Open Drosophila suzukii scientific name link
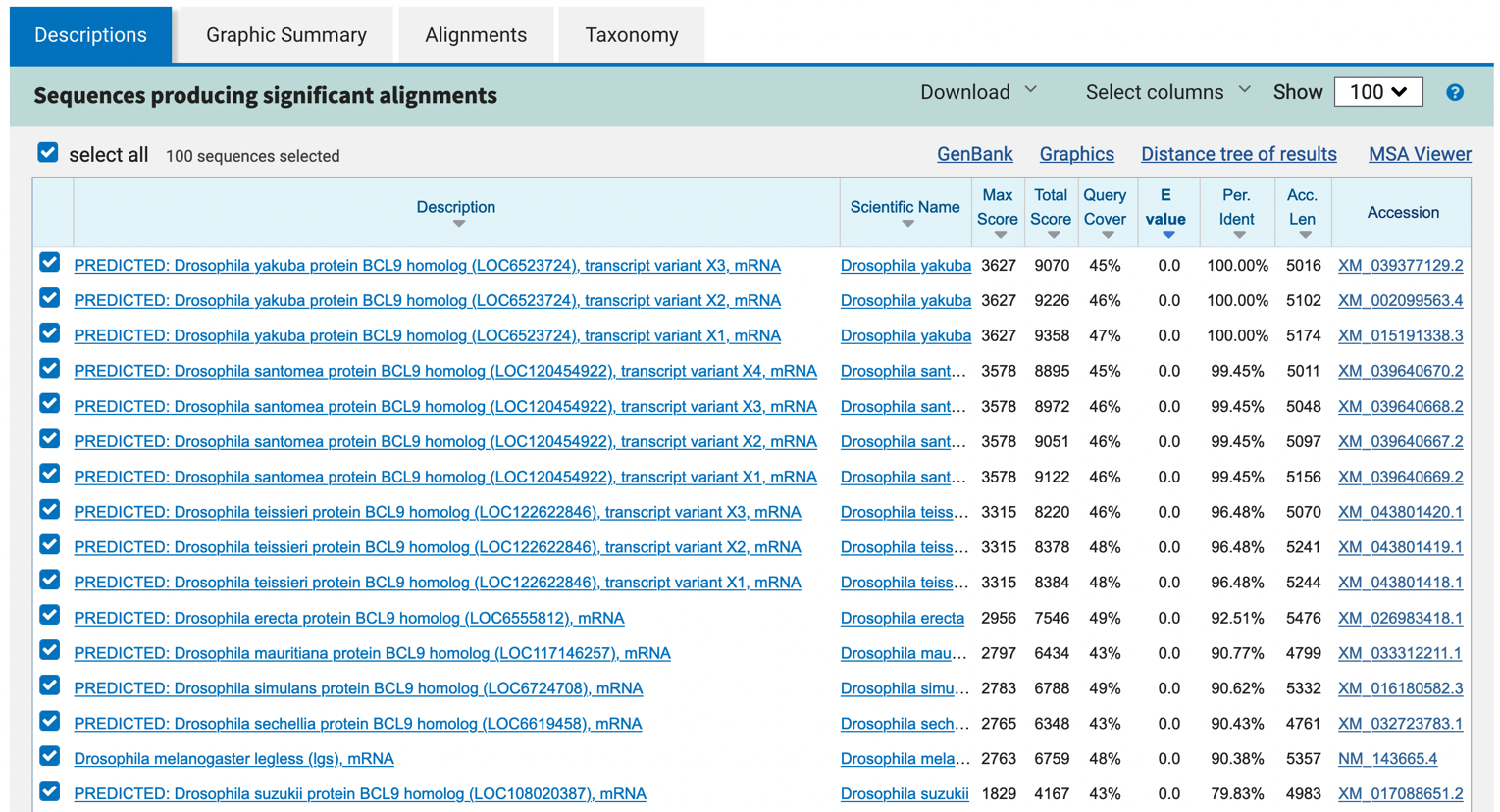The height and width of the screenshot is (812, 1500). point(905,794)
